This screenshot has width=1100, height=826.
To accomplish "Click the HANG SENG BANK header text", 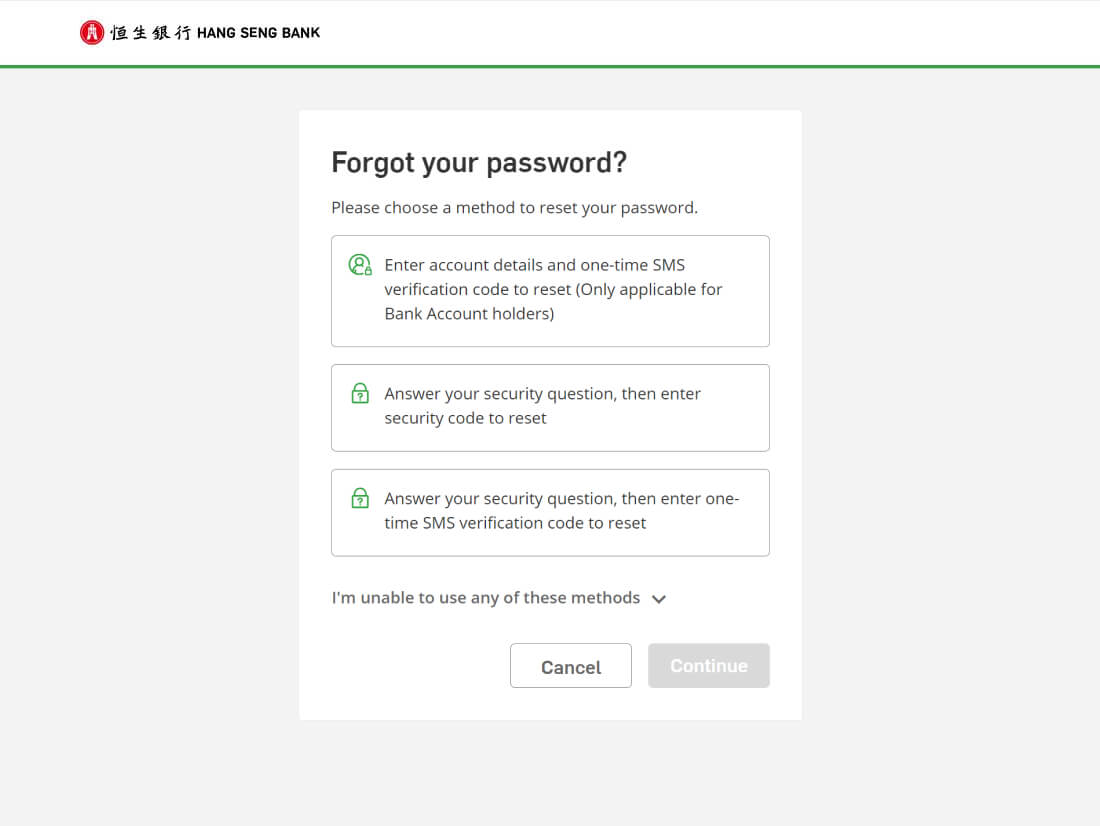I will point(258,33).
